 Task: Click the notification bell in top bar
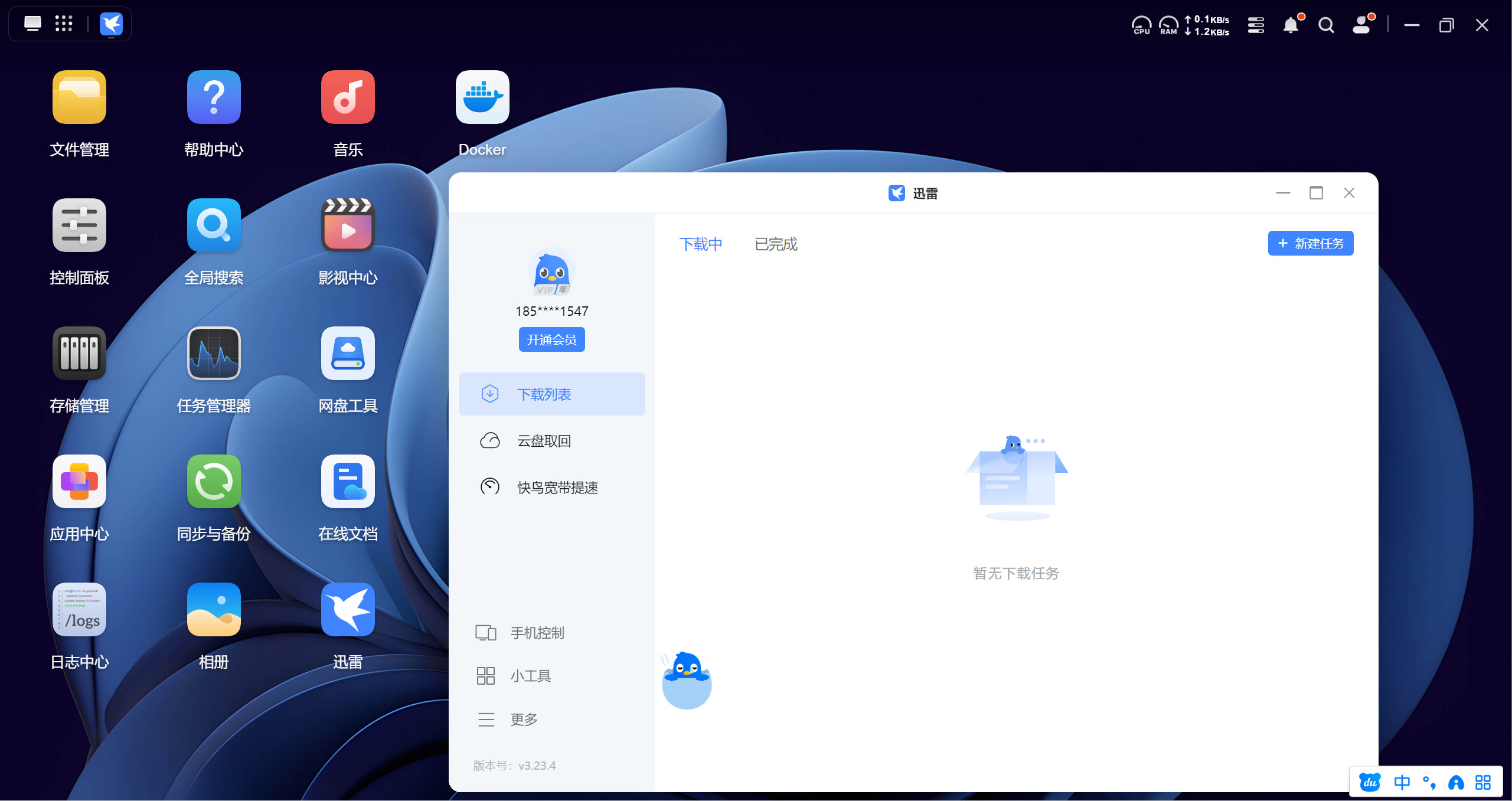(x=1291, y=25)
